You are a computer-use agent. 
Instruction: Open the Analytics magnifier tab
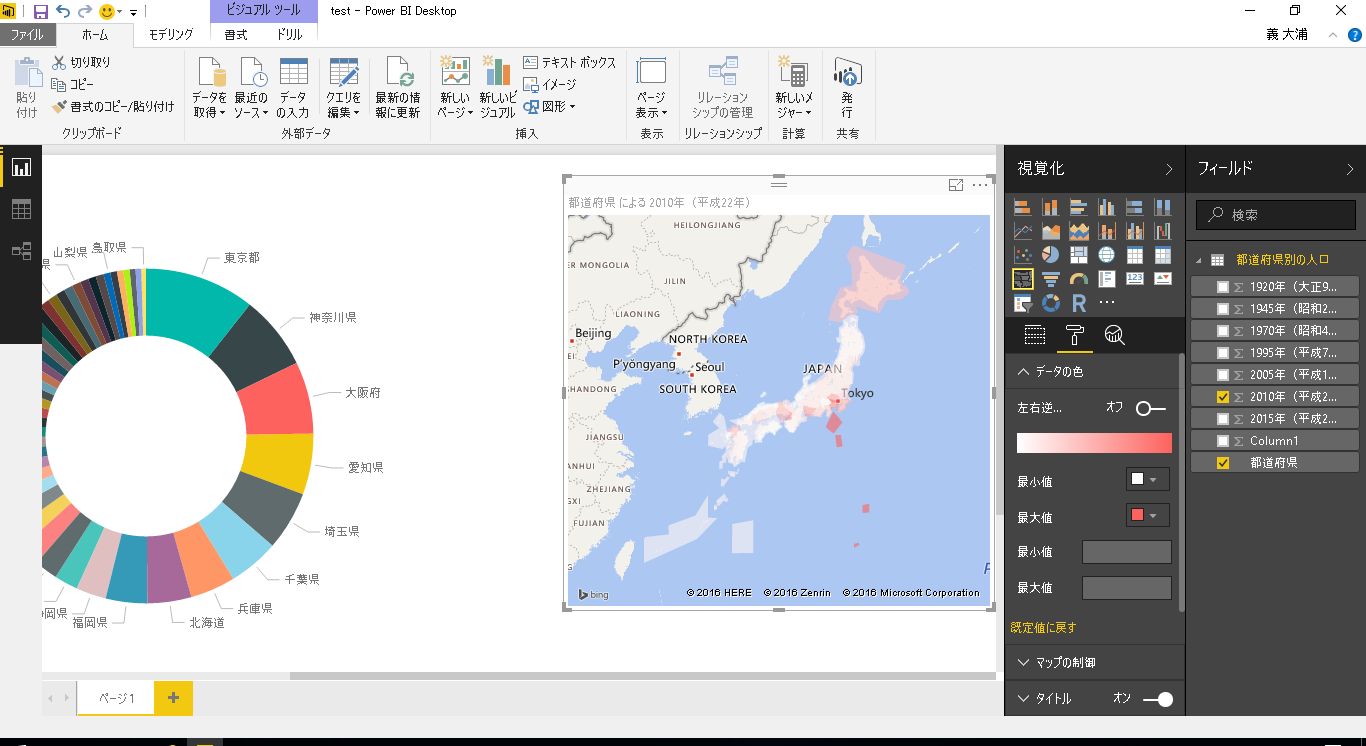1114,335
